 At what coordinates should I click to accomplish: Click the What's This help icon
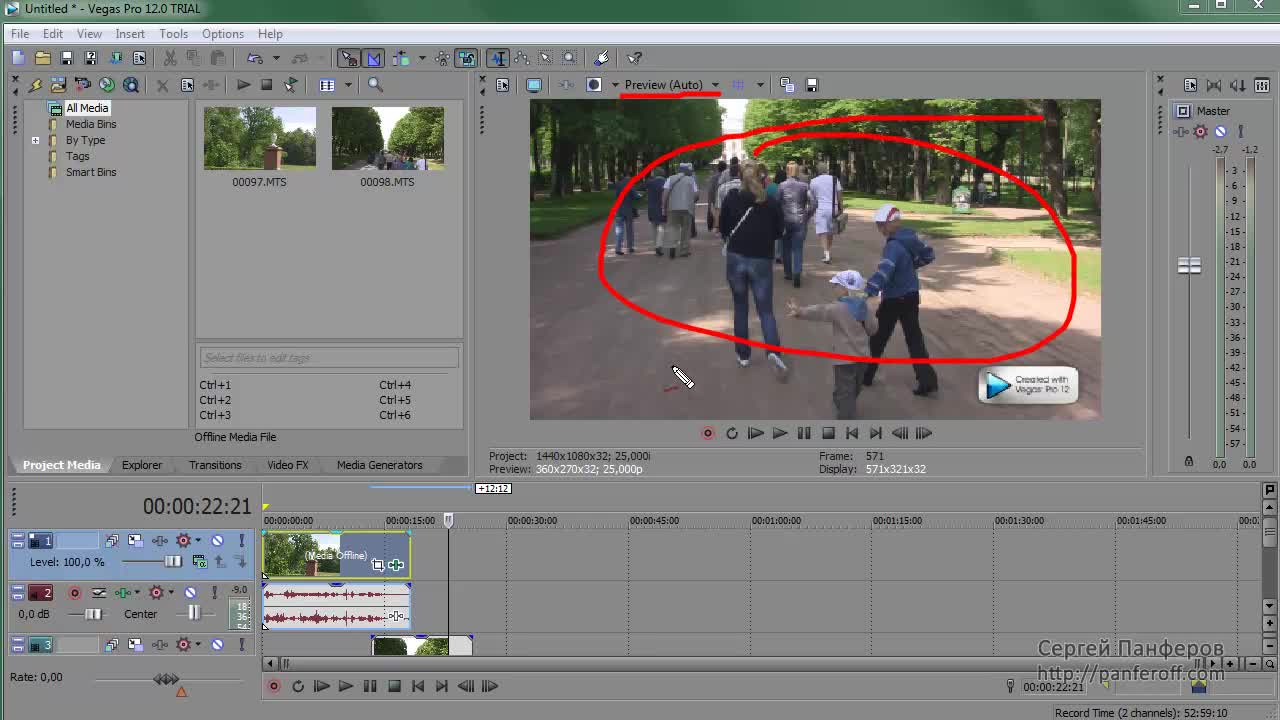pos(635,58)
